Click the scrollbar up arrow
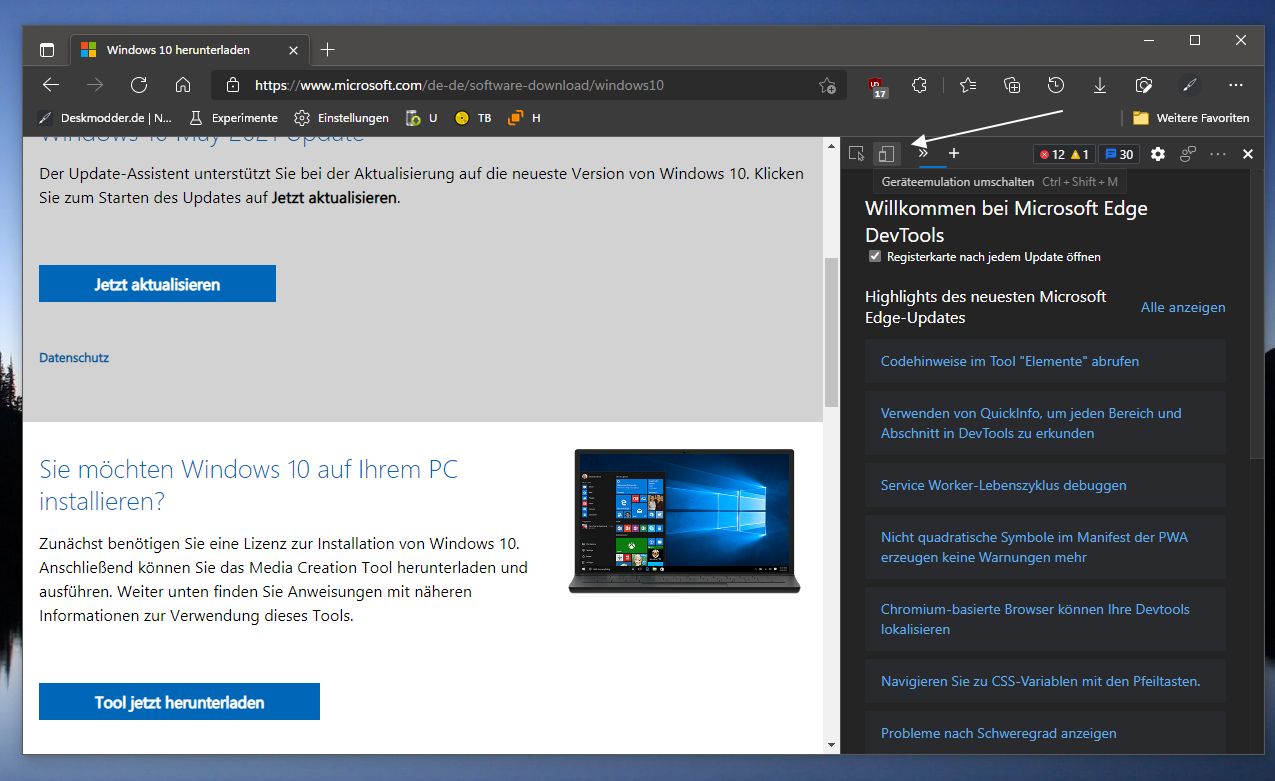1275x781 pixels. point(831,145)
